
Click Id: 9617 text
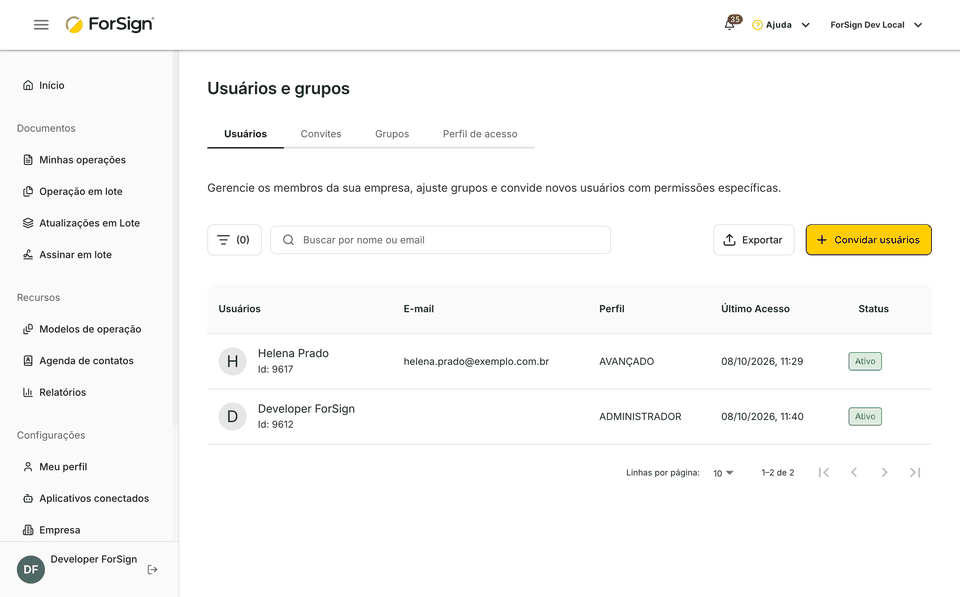[276, 370]
